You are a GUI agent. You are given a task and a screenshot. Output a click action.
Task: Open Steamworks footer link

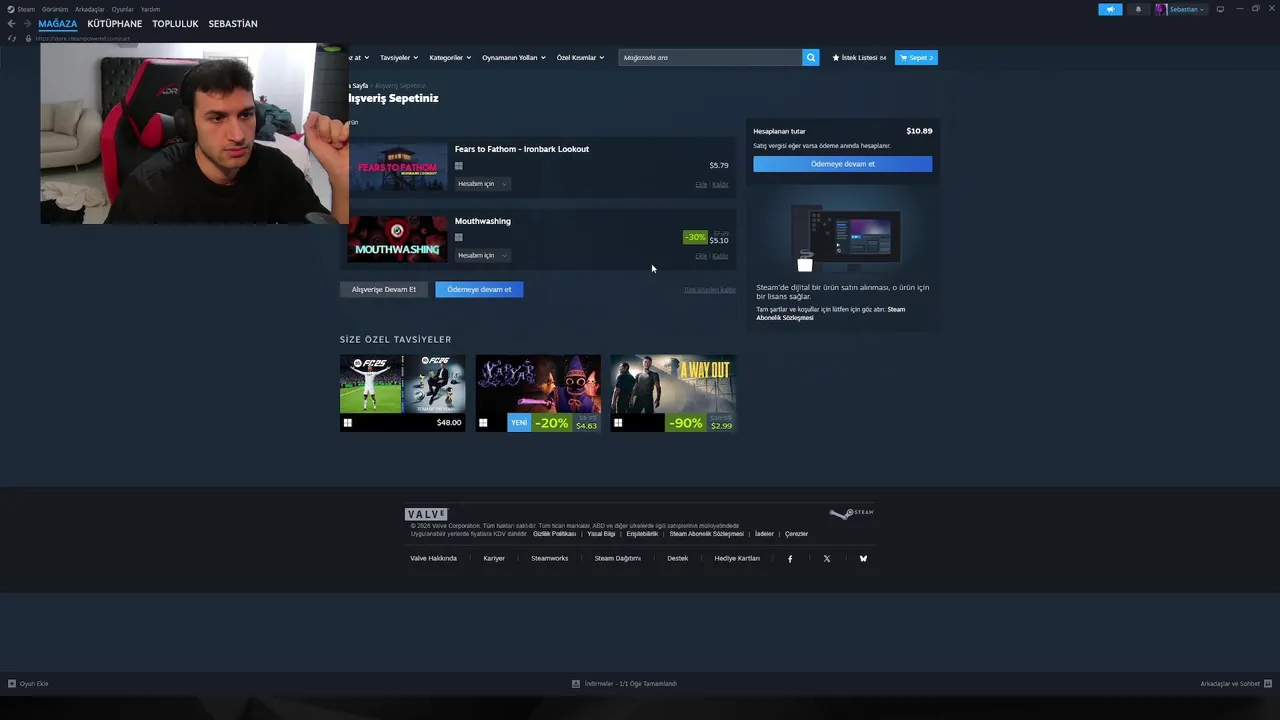[x=549, y=559]
